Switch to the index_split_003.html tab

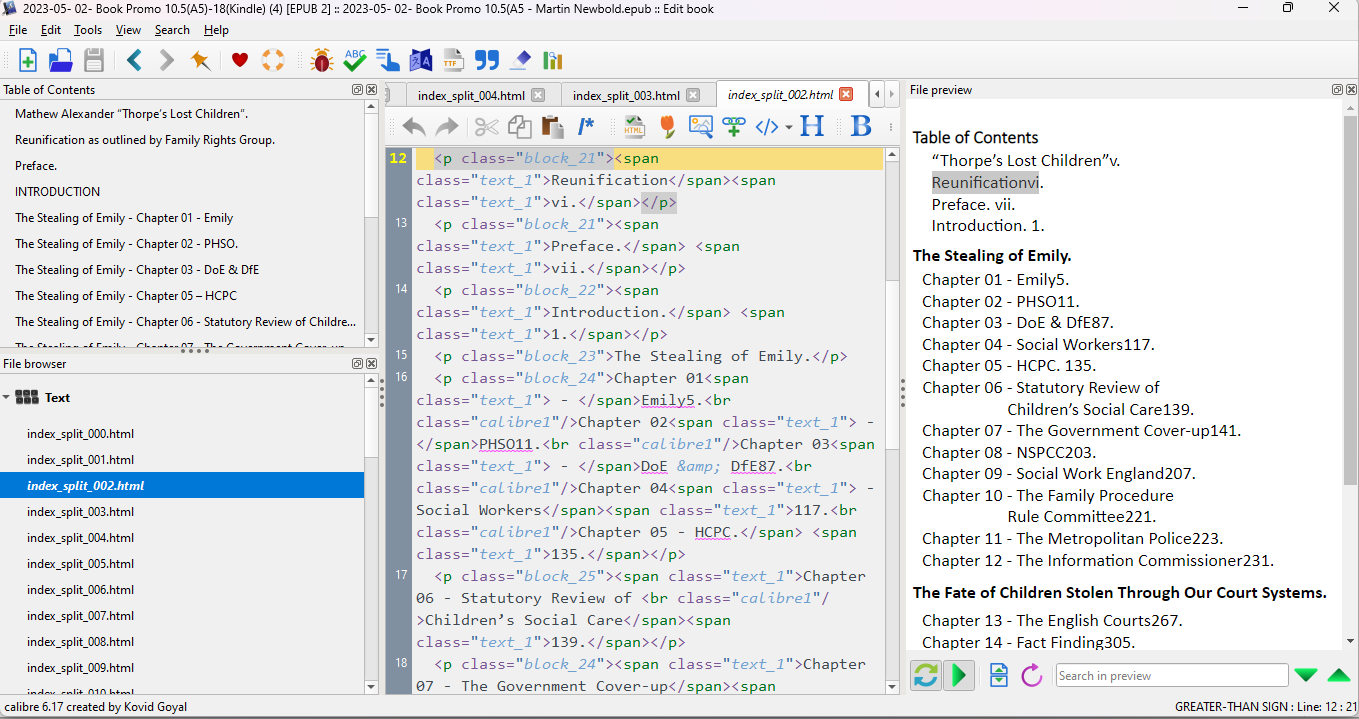click(x=626, y=96)
